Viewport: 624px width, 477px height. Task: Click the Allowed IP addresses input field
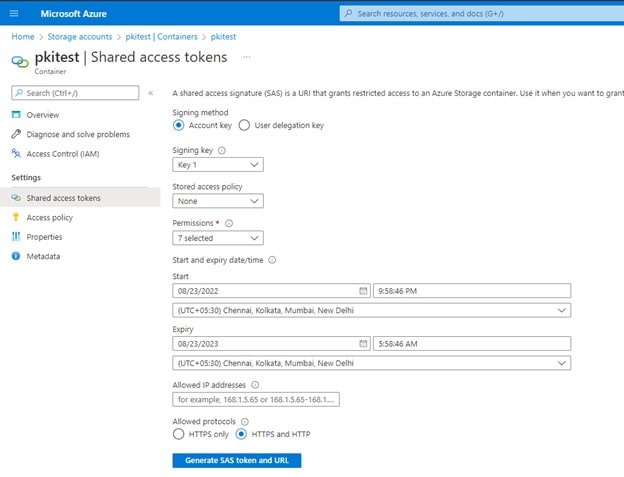(256, 399)
